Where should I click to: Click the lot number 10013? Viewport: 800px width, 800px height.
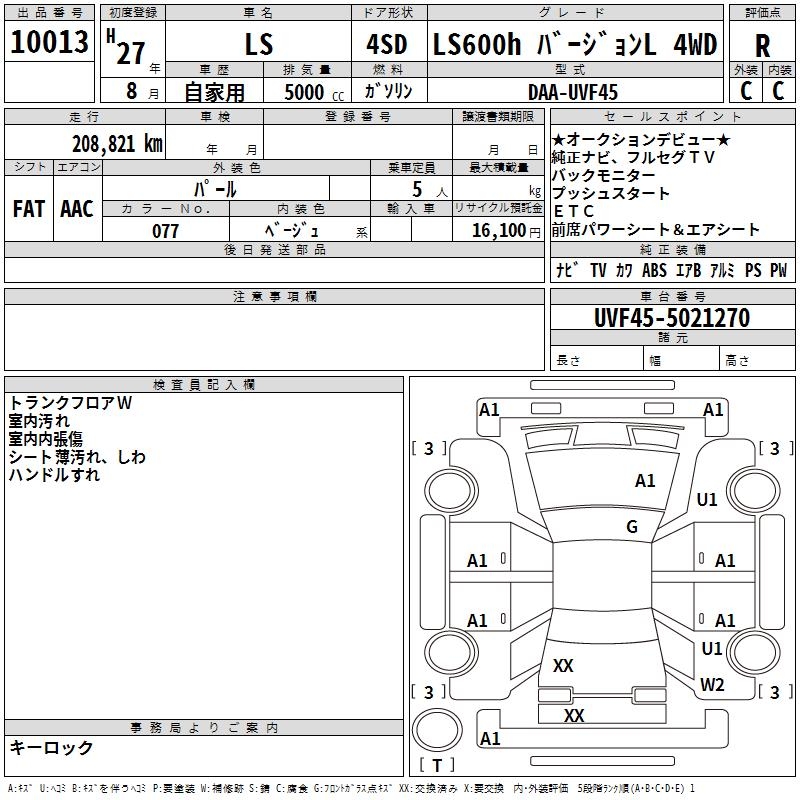[x=50, y=43]
